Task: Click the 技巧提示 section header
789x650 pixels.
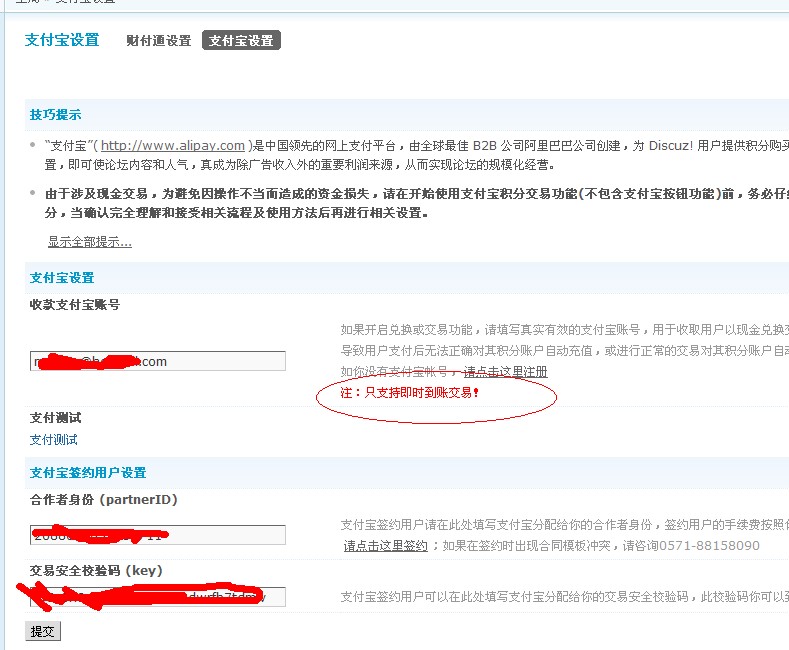Action: (x=55, y=115)
